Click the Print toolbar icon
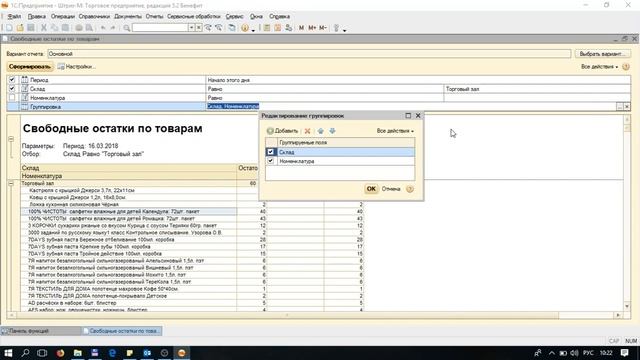The height and width of the screenshot is (360, 640). 79,28
